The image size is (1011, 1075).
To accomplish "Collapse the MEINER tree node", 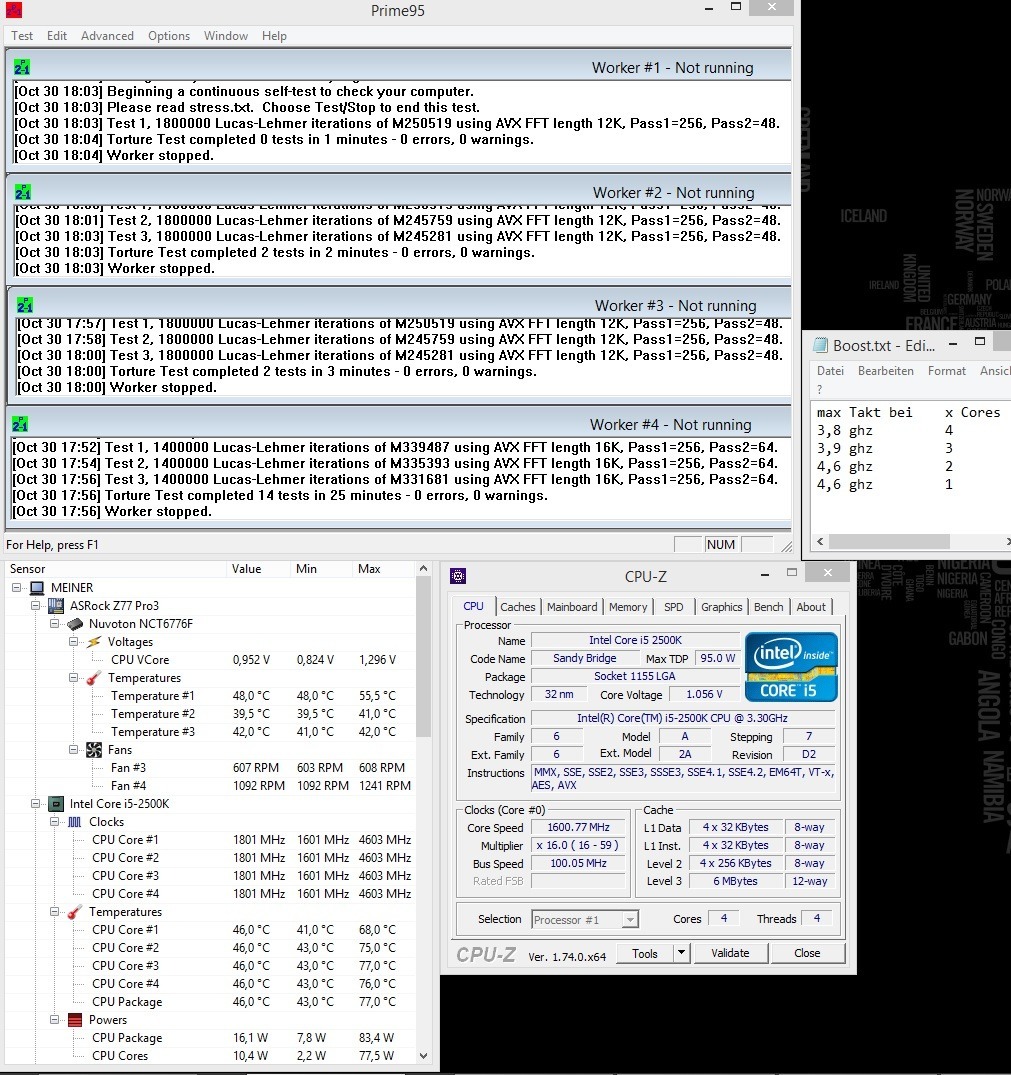I will tap(16, 588).
